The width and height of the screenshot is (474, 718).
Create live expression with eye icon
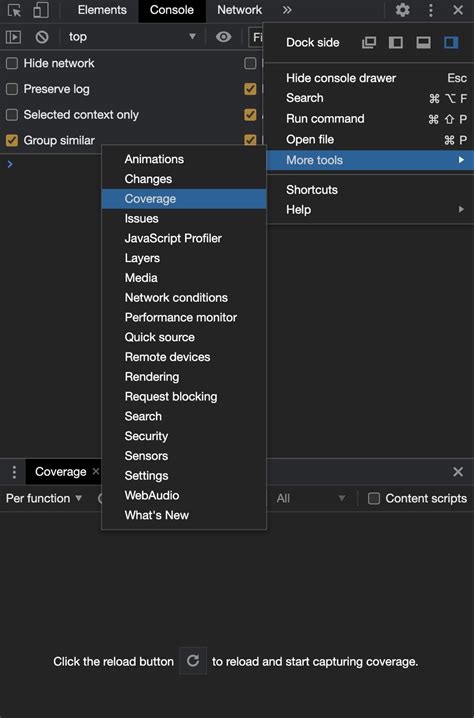[223, 37]
